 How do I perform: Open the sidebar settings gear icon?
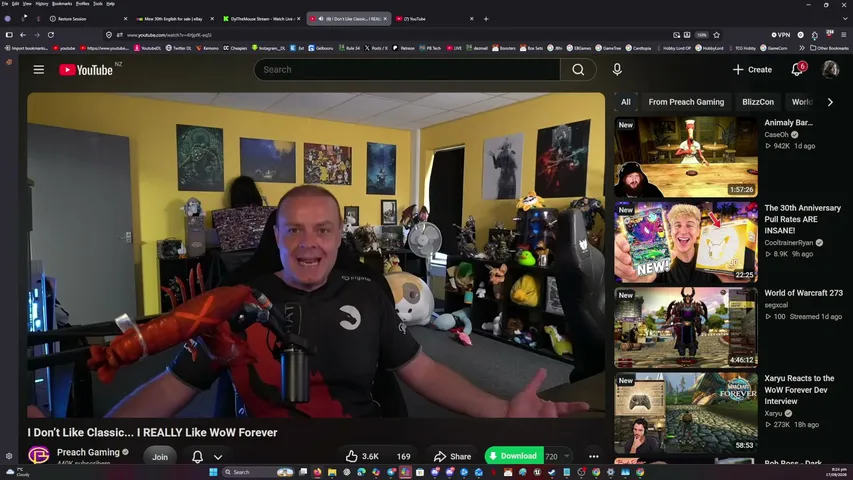point(9,456)
